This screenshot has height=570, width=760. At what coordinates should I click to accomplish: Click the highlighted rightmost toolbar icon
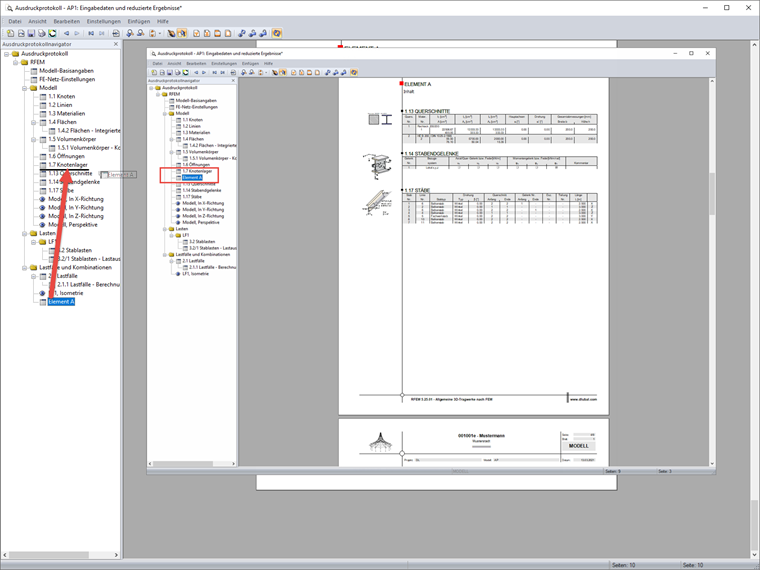[277, 33]
